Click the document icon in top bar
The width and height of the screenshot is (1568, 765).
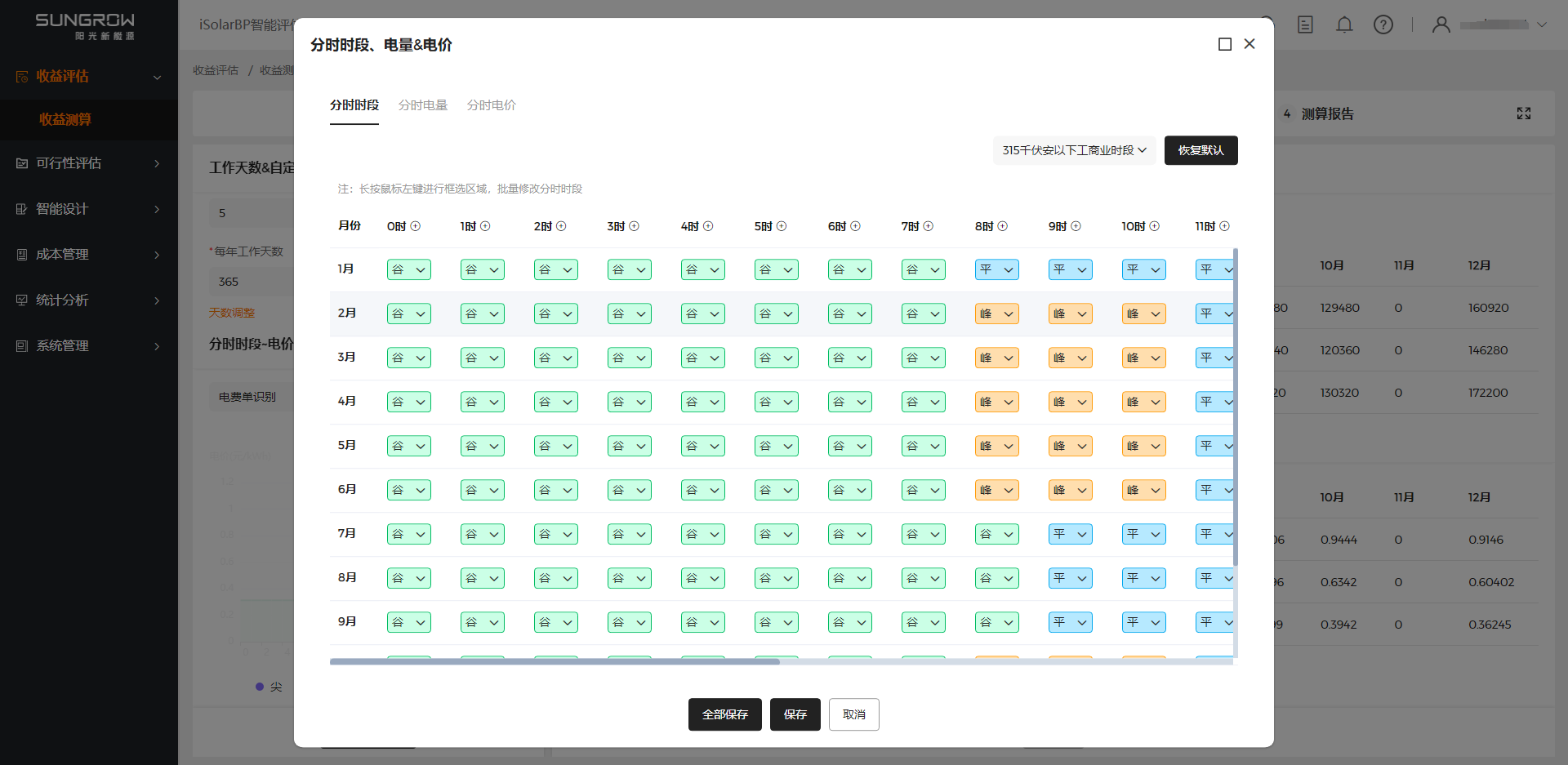pyautogui.click(x=1305, y=24)
